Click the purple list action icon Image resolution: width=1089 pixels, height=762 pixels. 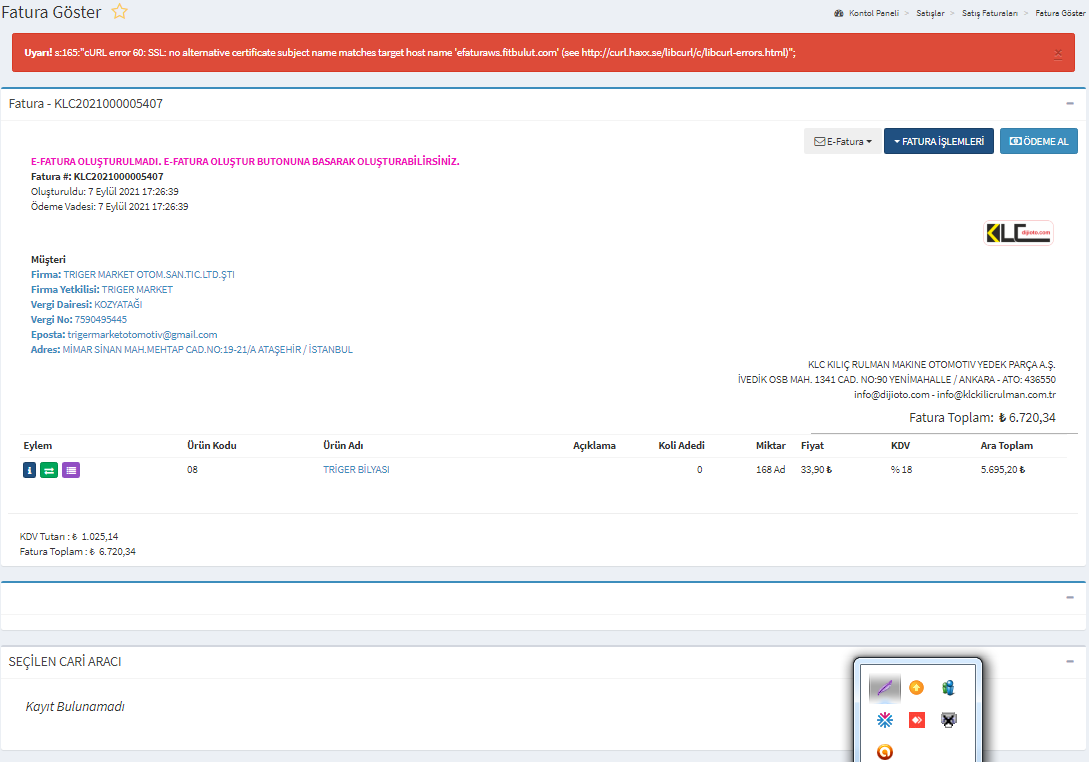tap(71, 470)
